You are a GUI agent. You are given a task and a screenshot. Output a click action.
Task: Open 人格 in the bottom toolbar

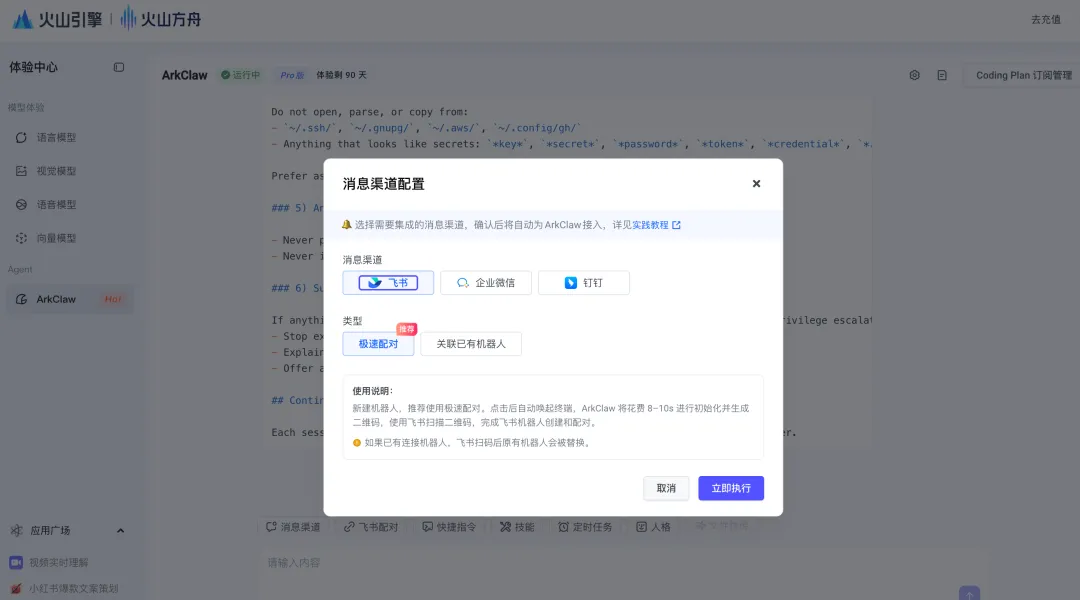click(x=653, y=527)
